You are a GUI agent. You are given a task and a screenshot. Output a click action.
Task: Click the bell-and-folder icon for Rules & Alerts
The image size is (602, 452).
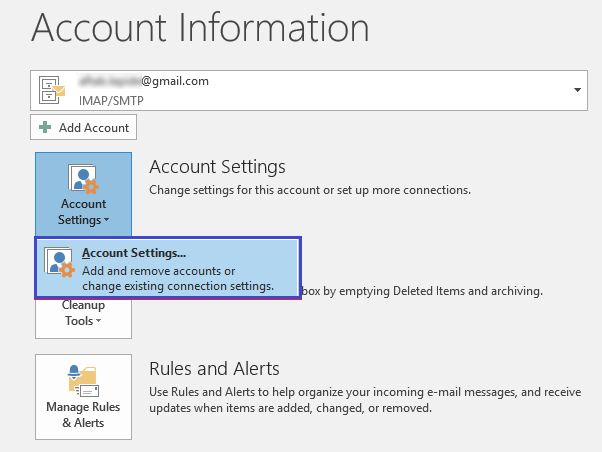click(x=83, y=381)
